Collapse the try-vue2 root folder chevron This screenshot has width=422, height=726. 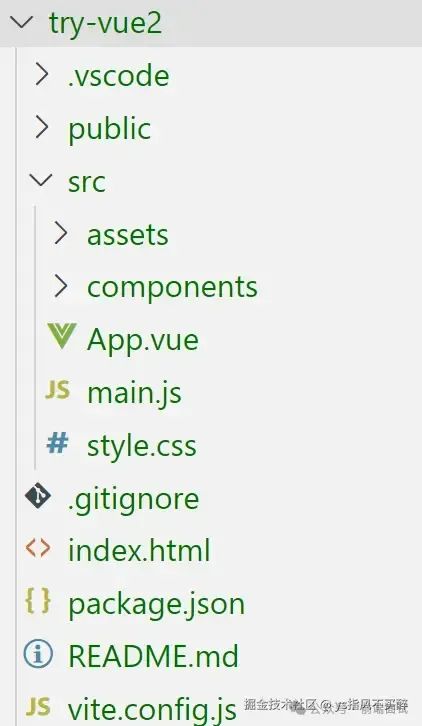21,22
